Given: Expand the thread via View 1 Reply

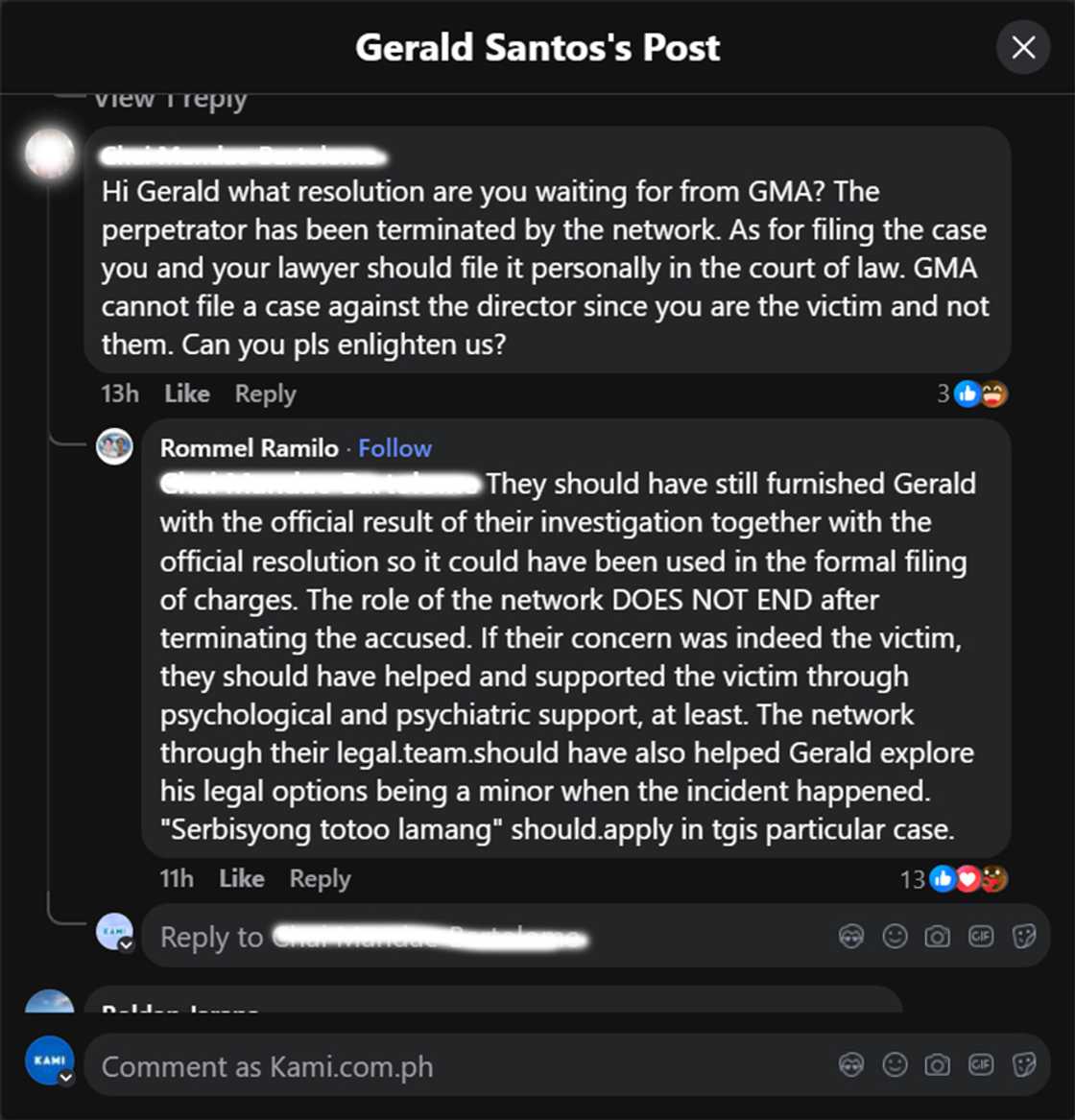Looking at the screenshot, I should 171,96.
